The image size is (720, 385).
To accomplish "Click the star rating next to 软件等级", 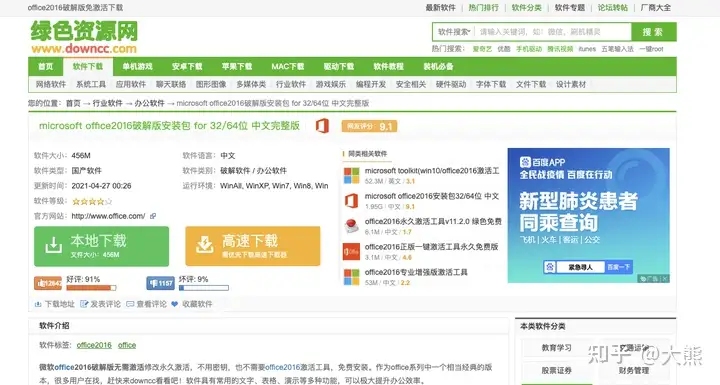I will [92, 201].
